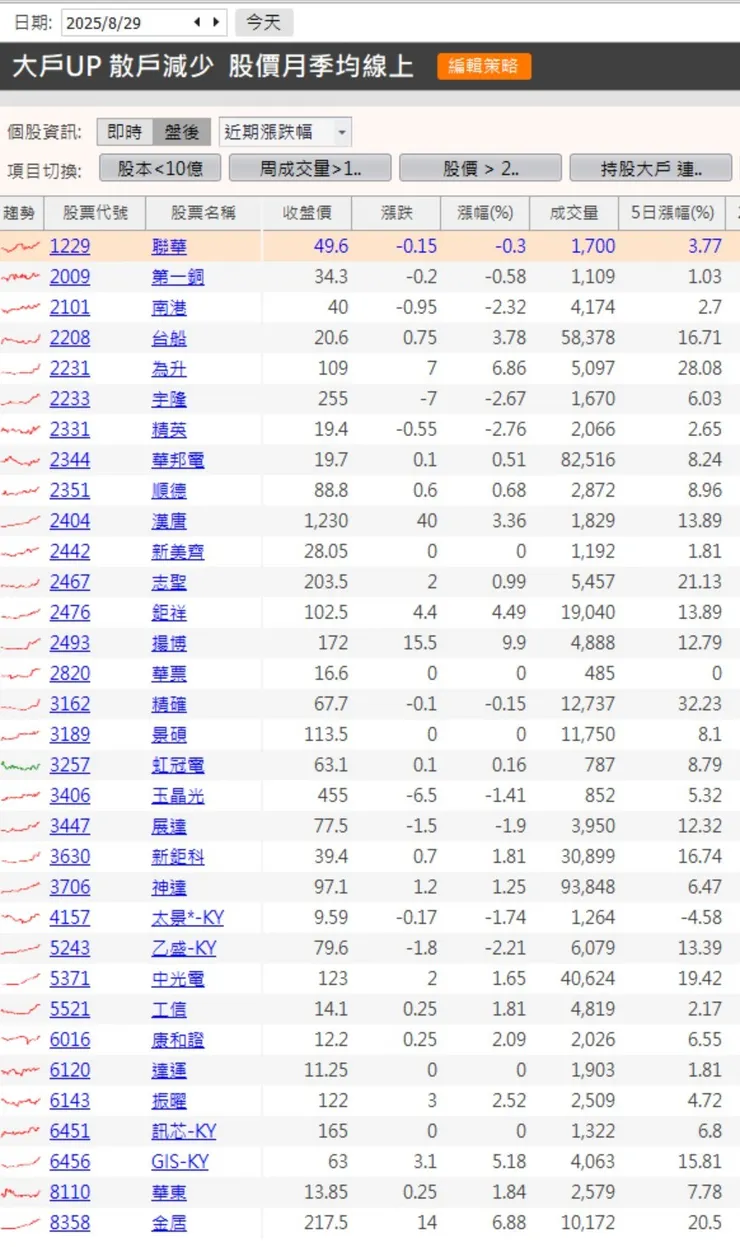Sort by 5日漲幅(%) column header

coord(673,213)
